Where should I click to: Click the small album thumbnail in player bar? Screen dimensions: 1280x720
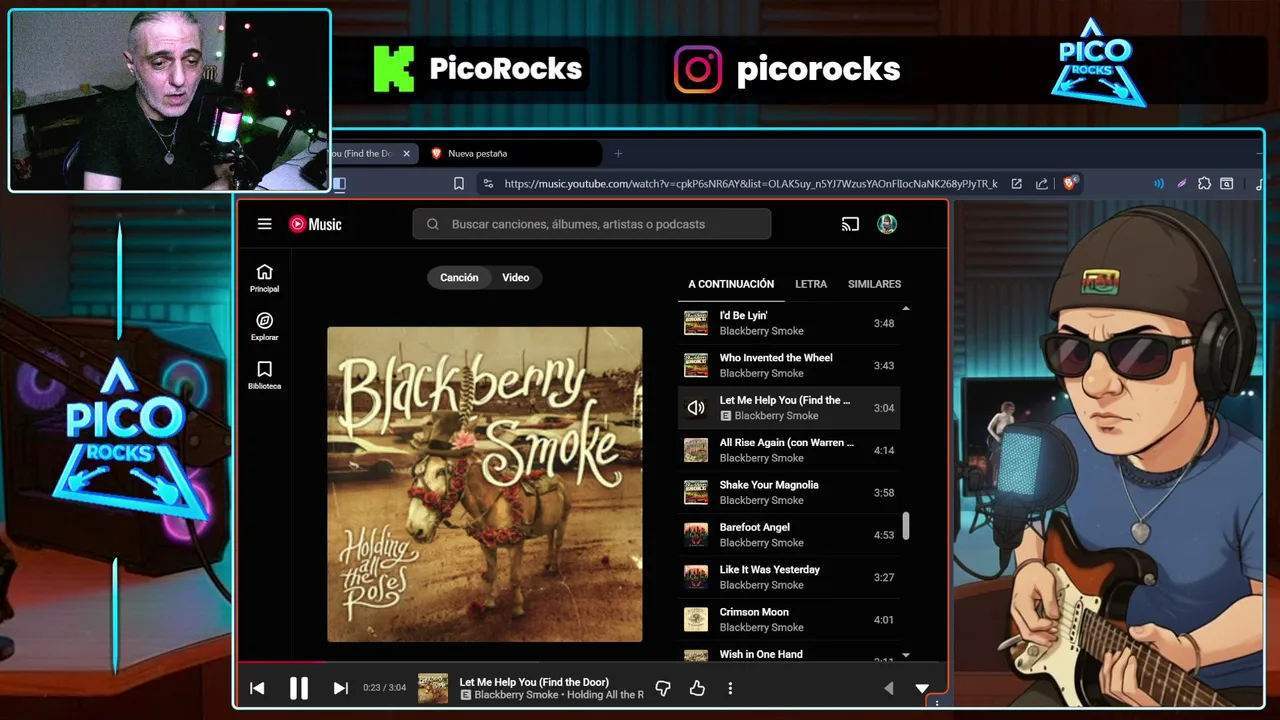click(x=433, y=688)
